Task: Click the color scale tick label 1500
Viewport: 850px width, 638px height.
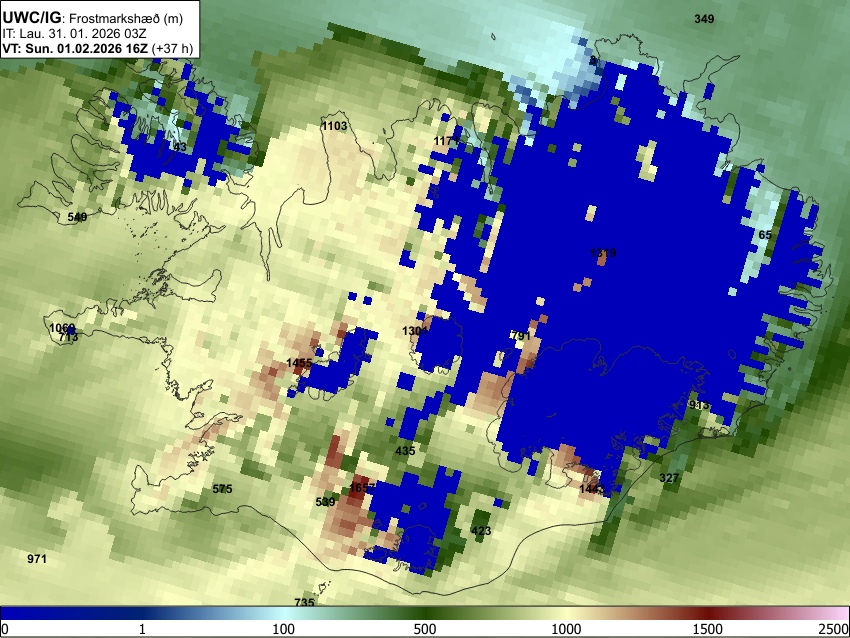Action: (x=707, y=629)
